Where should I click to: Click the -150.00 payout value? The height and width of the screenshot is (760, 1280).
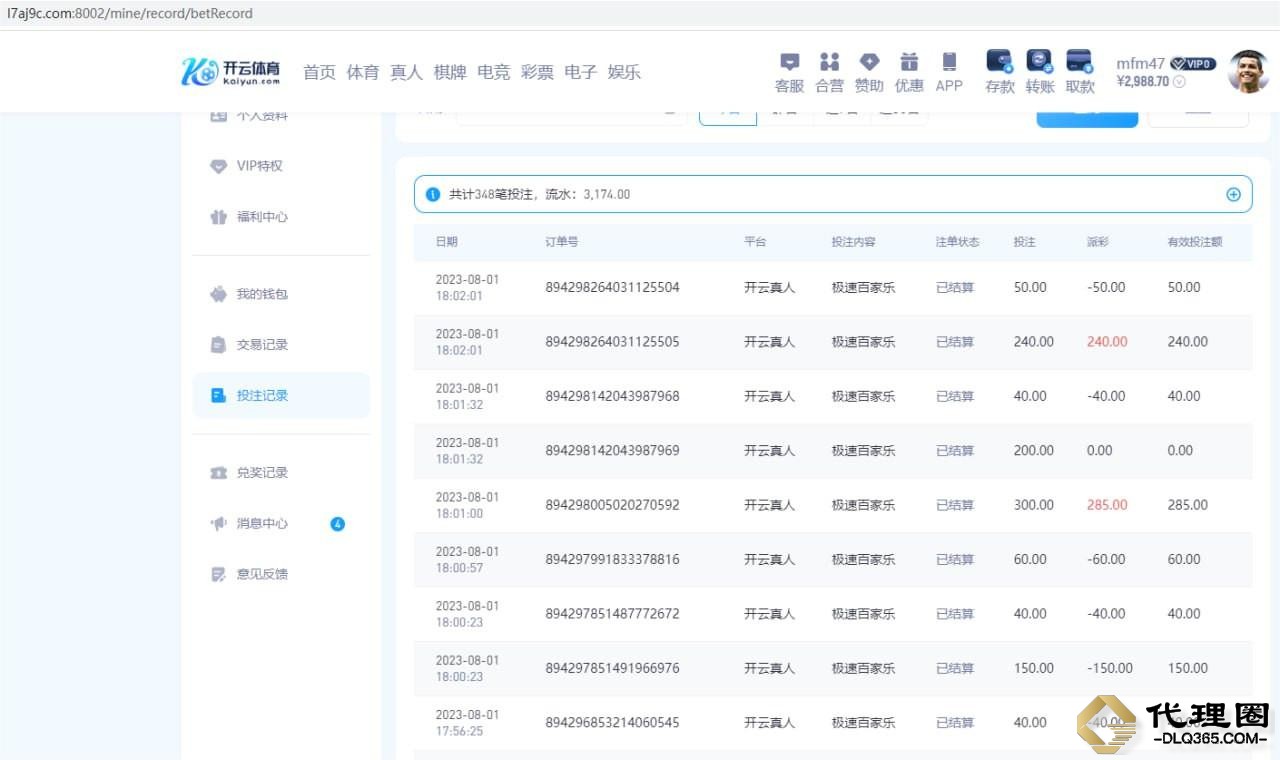[x=1110, y=668]
